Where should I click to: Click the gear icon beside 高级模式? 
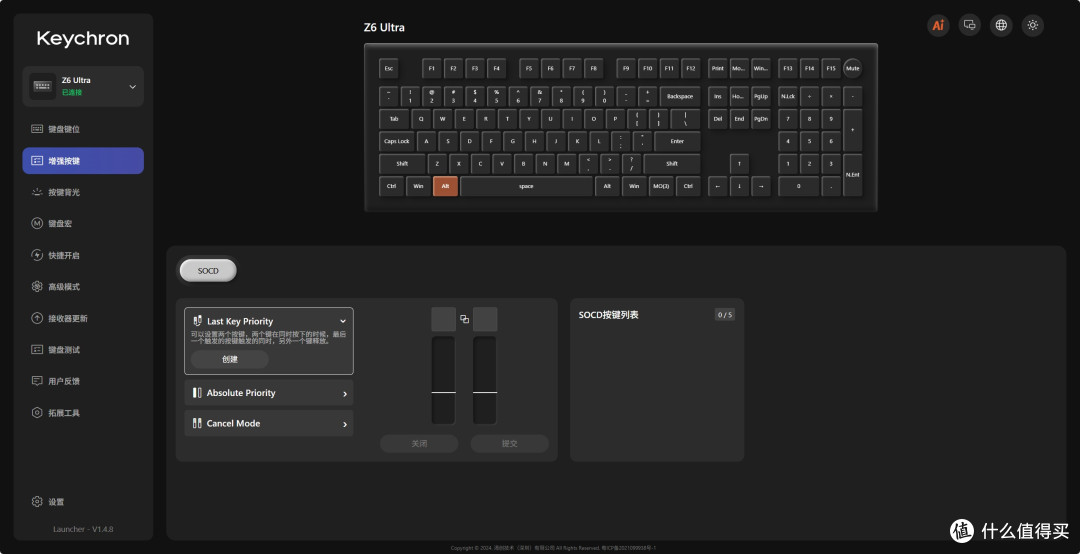click(37, 287)
